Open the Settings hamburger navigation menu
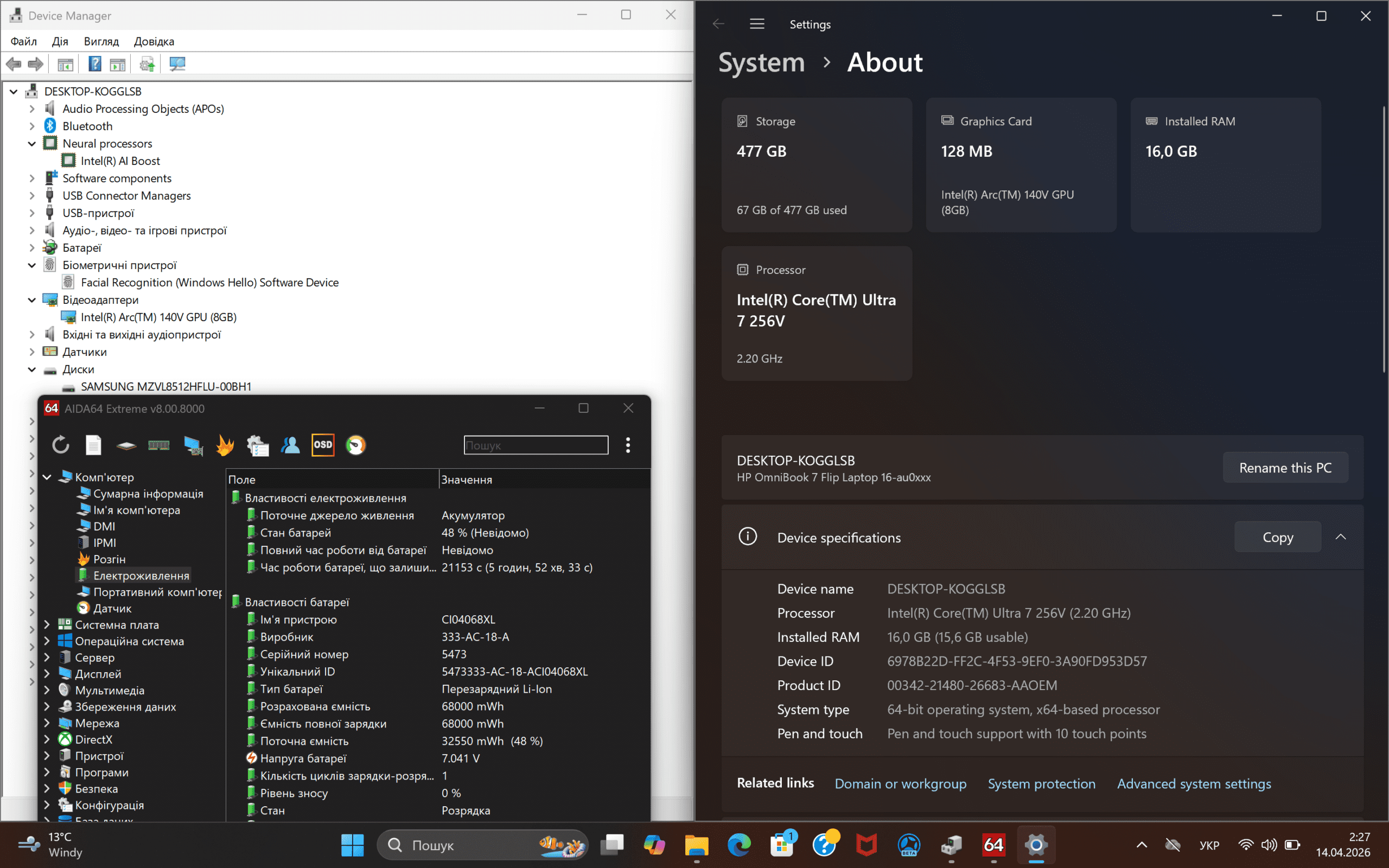The width and height of the screenshot is (1389, 868). pos(757,24)
